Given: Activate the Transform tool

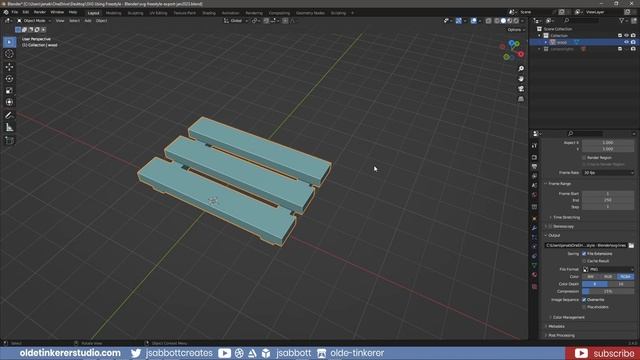Looking at the screenshot, I should [x=9, y=102].
